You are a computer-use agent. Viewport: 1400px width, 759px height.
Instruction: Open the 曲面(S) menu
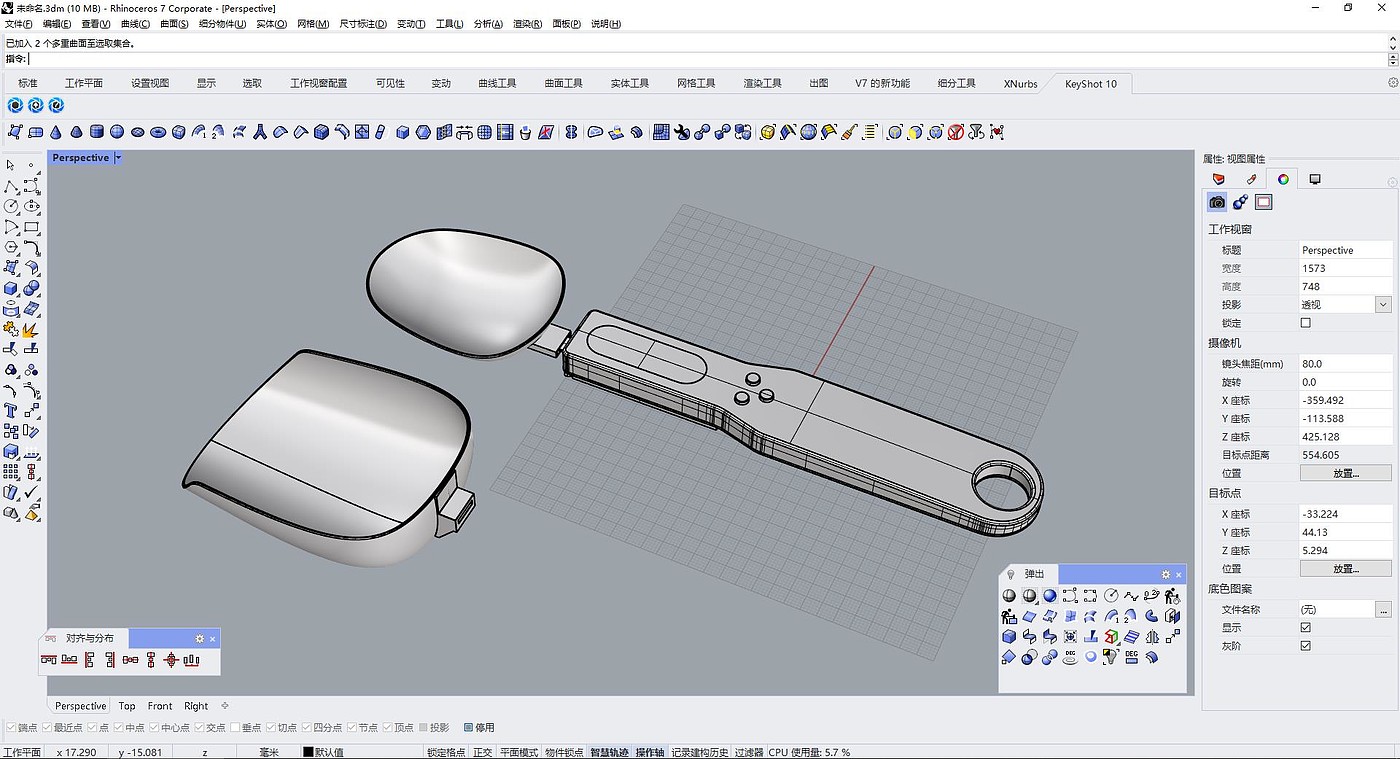point(174,24)
